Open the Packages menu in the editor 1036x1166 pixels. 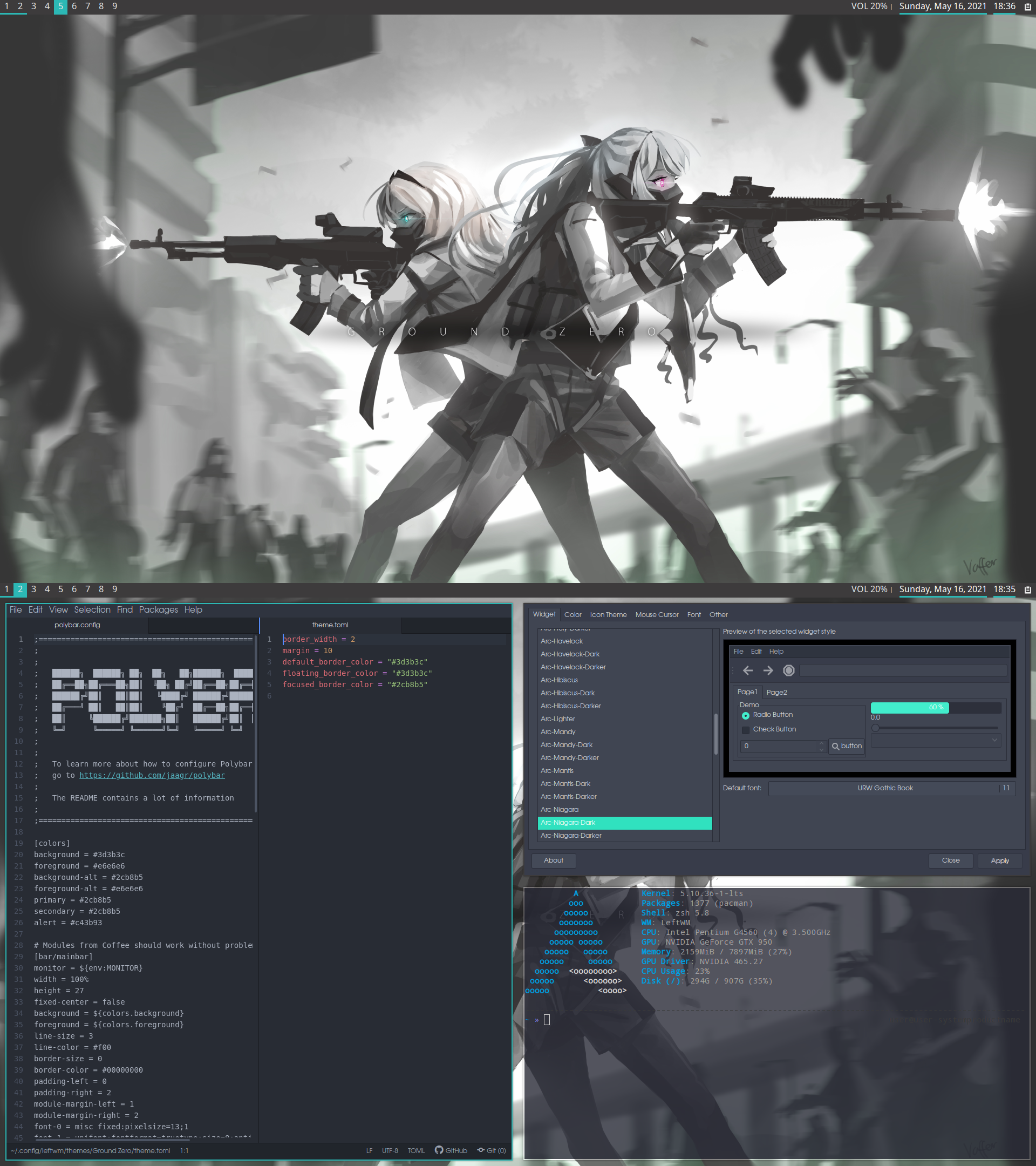pyautogui.click(x=159, y=610)
